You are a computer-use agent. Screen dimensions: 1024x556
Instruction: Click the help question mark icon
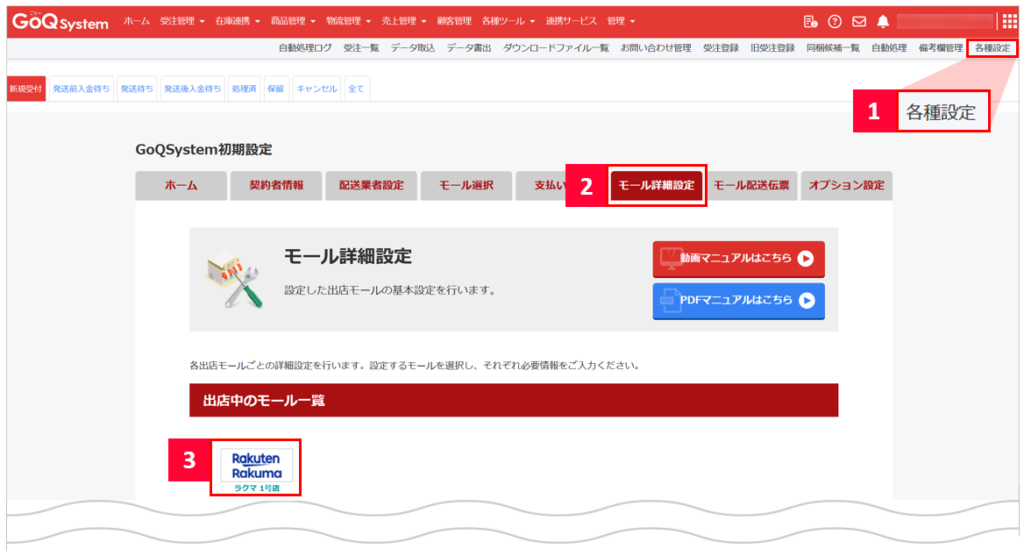833,21
